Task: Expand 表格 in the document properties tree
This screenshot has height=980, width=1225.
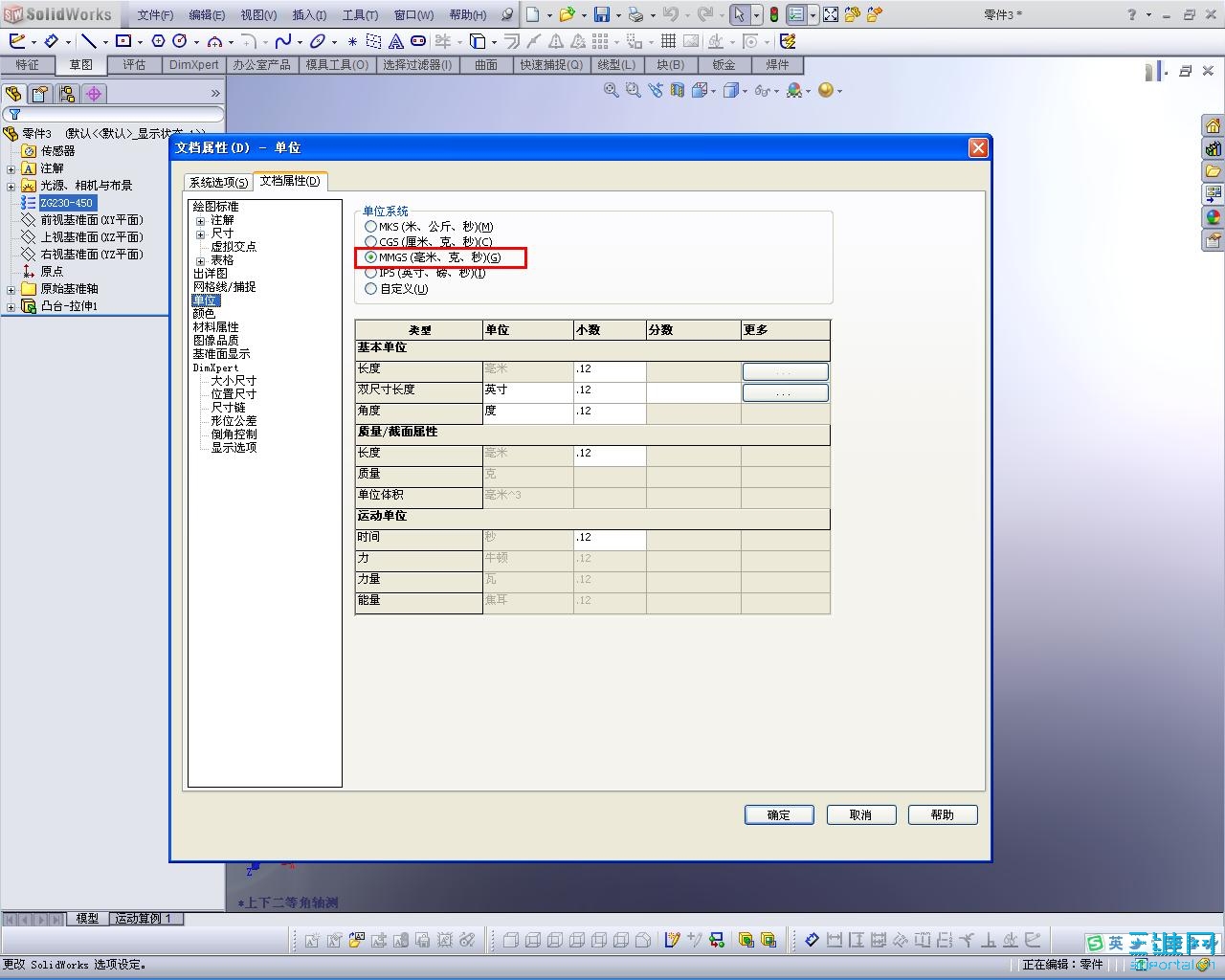Action: pyautogui.click(x=200, y=261)
